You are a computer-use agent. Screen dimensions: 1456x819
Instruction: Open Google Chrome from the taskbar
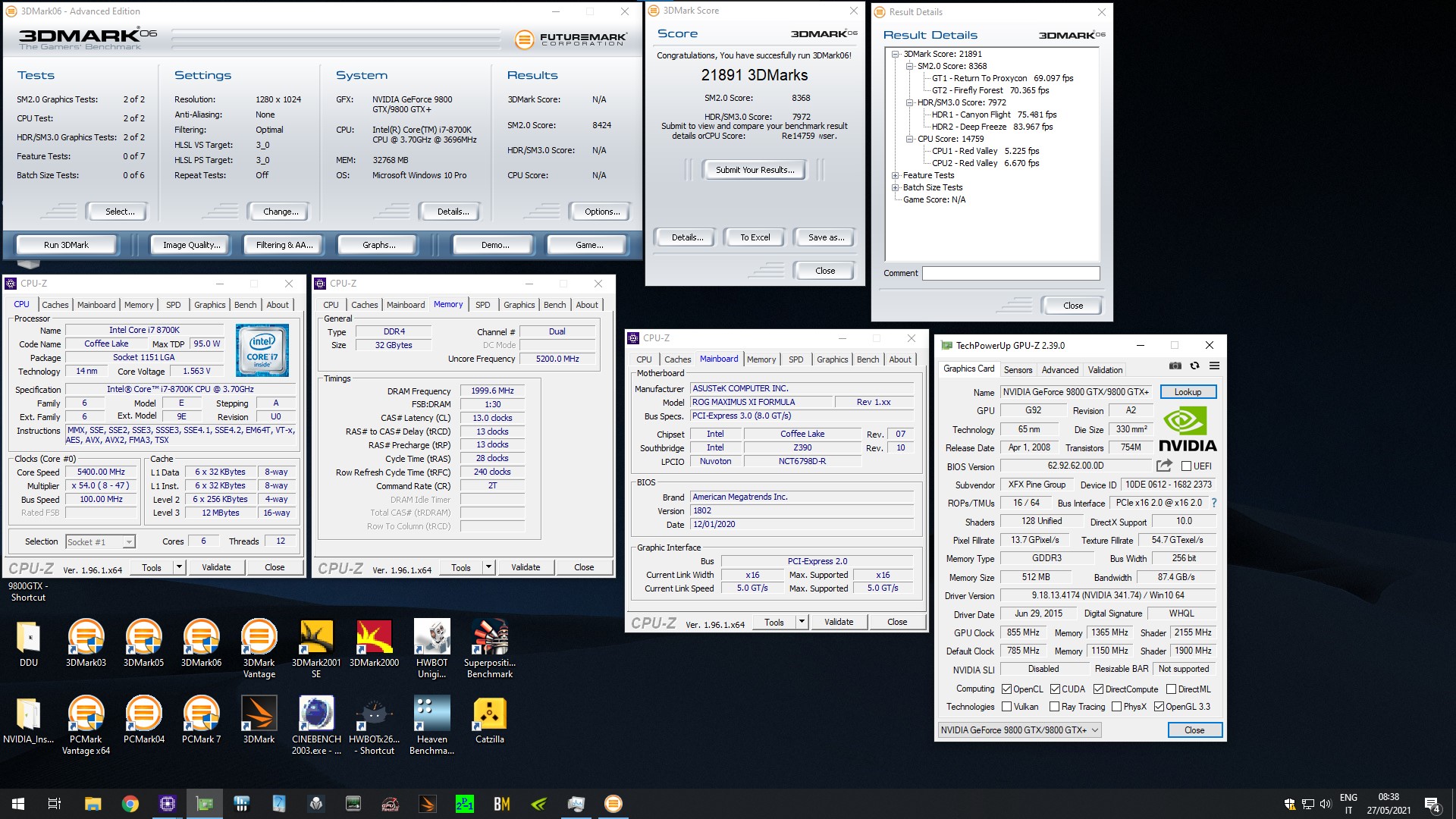pos(130,804)
